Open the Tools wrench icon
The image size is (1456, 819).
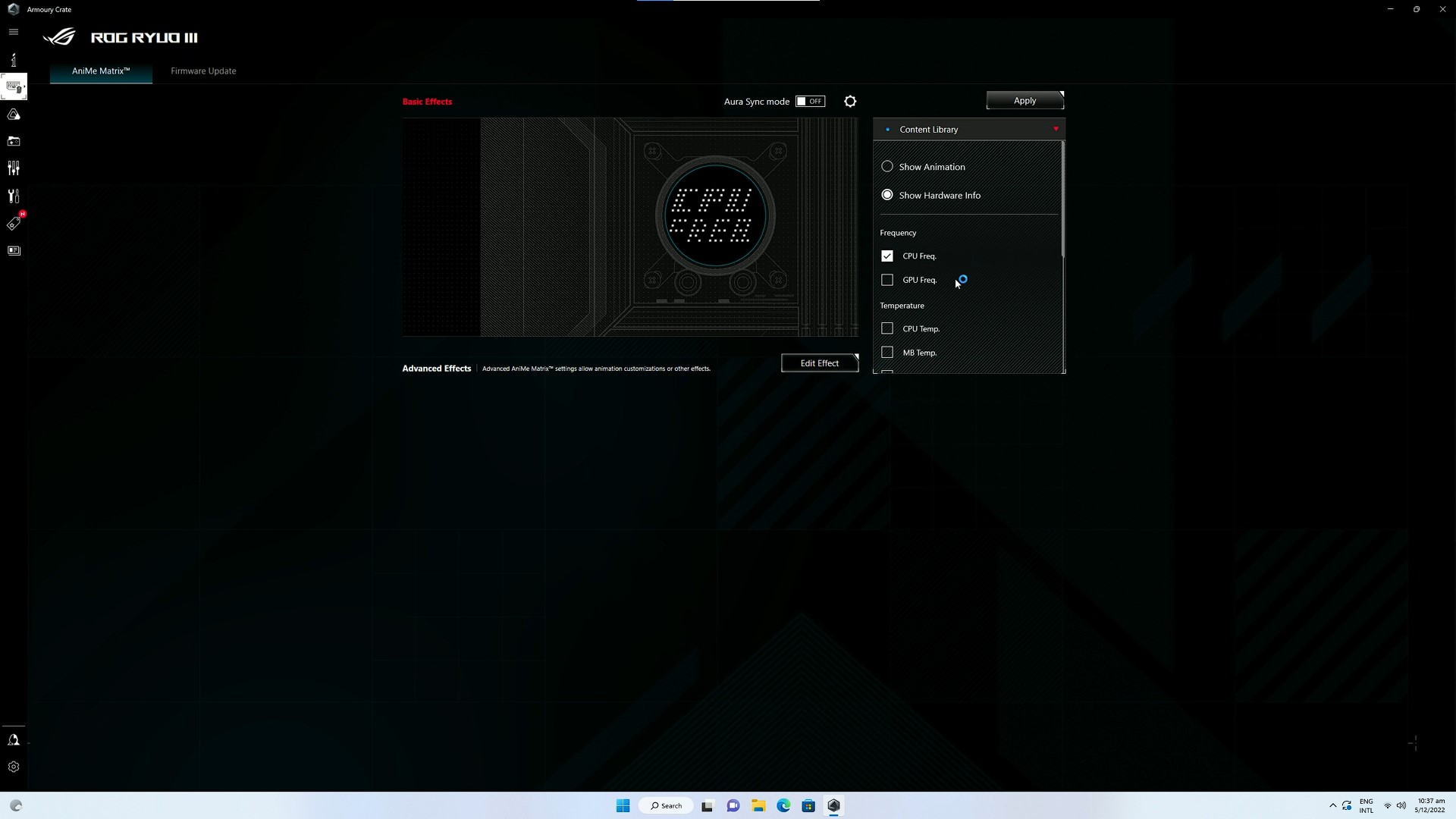click(14, 196)
